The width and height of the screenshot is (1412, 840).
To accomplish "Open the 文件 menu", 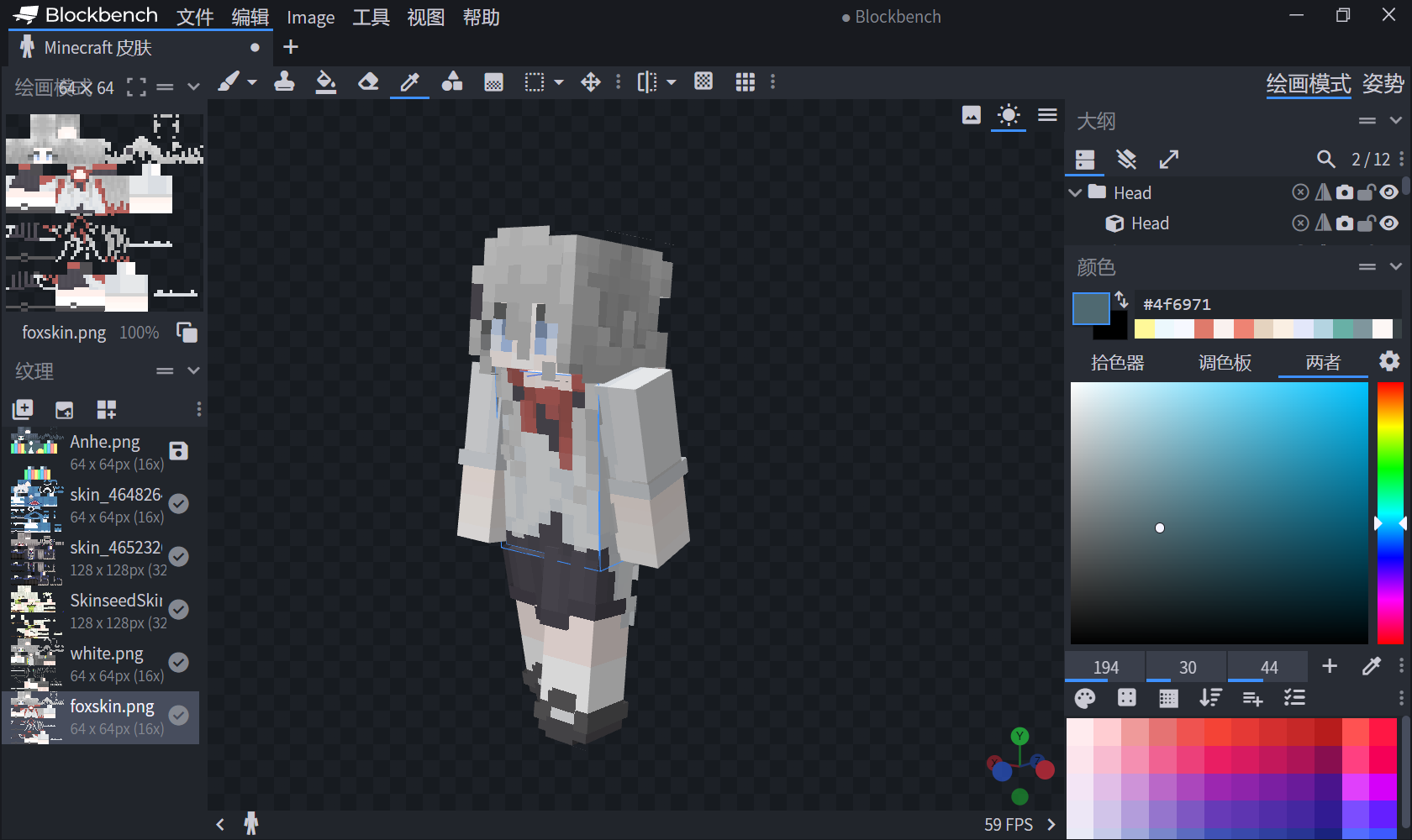I will (195, 17).
